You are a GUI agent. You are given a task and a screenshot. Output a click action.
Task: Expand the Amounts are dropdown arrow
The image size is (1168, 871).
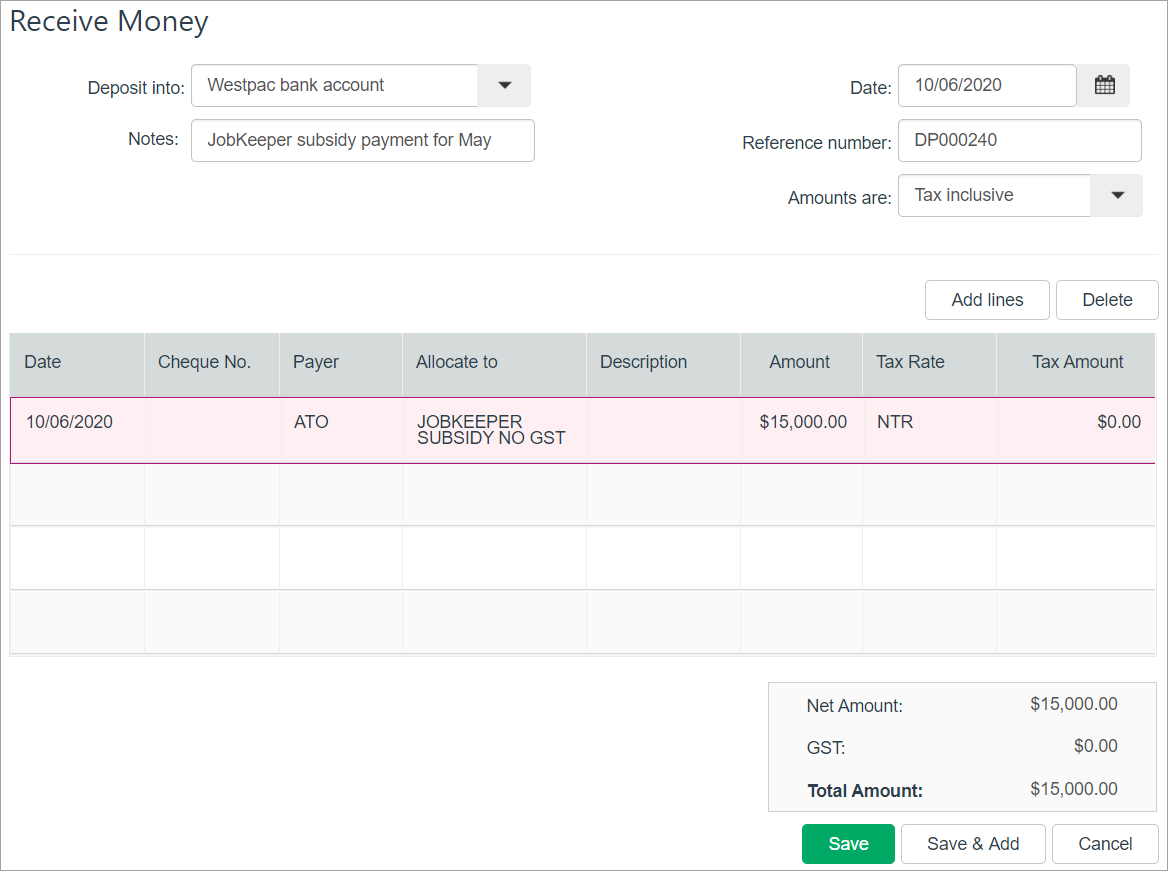(x=1117, y=196)
